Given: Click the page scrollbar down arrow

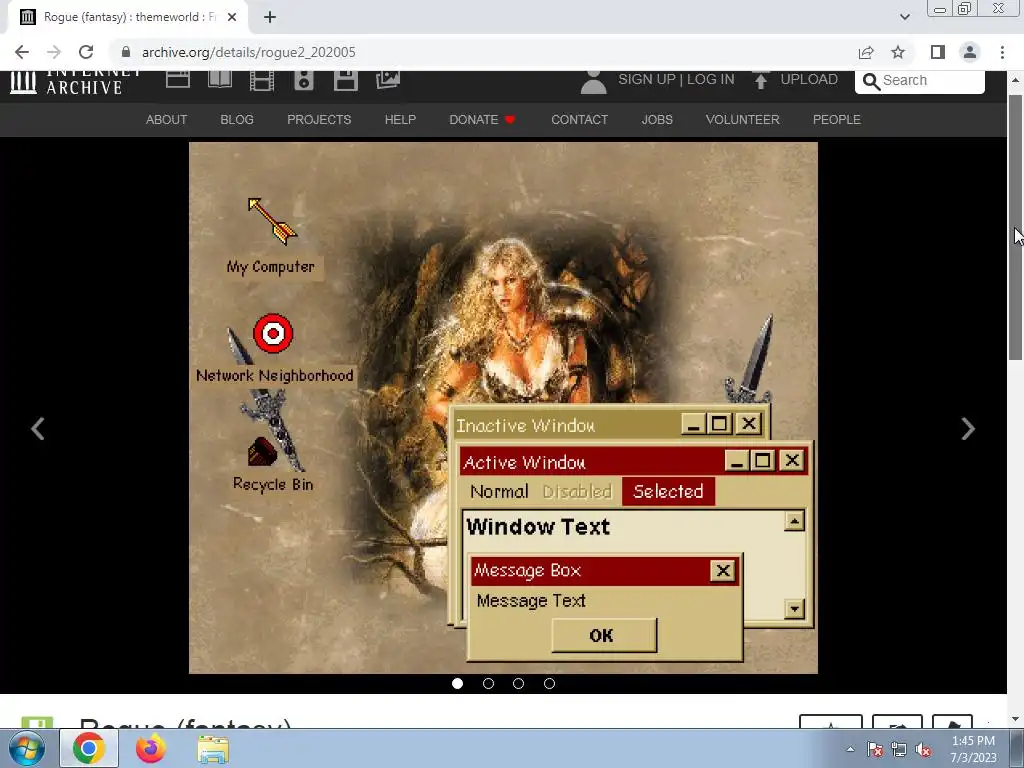Looking at the screenshot, I should 1015,719.
